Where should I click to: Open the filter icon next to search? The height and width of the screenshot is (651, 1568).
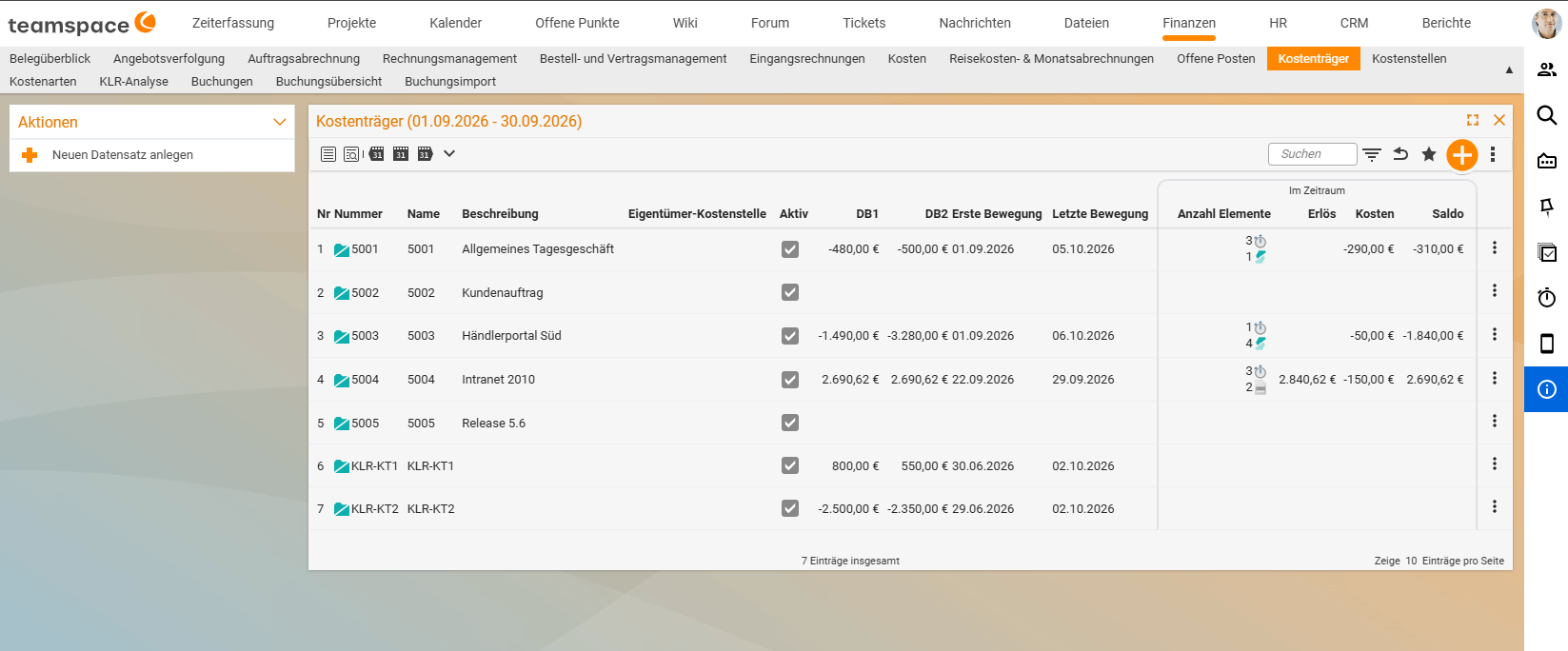1372,154
